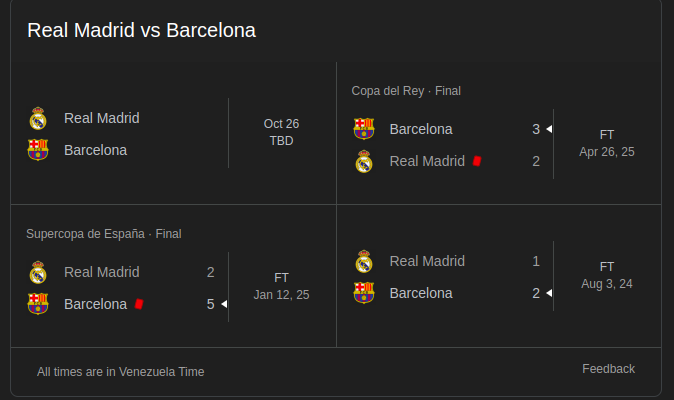Click Real Madrid crest in Oct 26 match
674x400 pixels.
click(x=38, y=118)
